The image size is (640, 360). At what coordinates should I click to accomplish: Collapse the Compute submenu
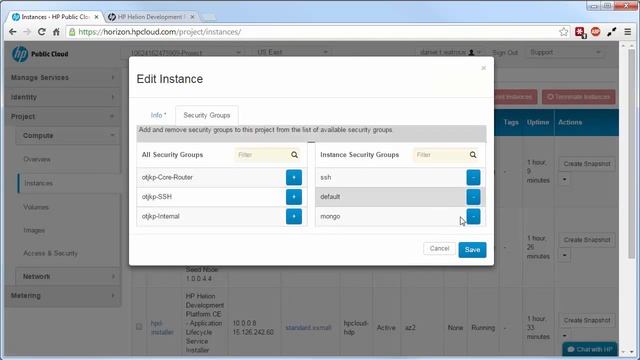pyautogui.click(x=68, y=136)
